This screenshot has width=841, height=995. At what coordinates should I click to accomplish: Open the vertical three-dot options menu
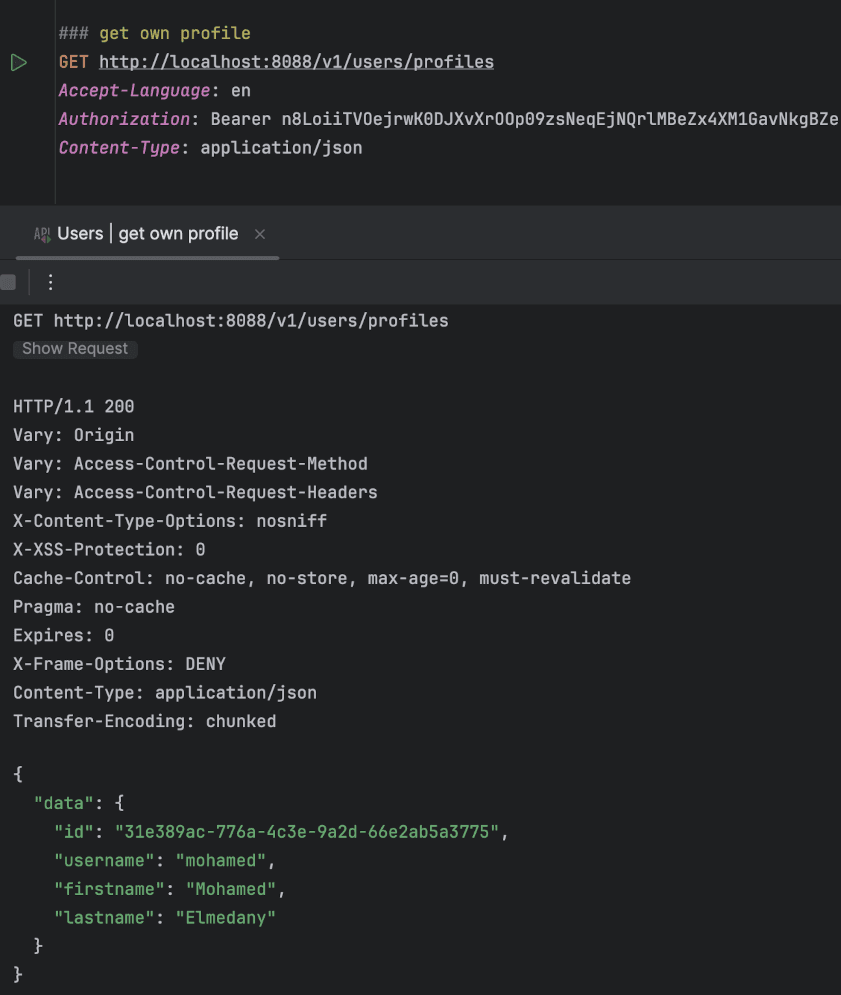[x=50, y=282]
